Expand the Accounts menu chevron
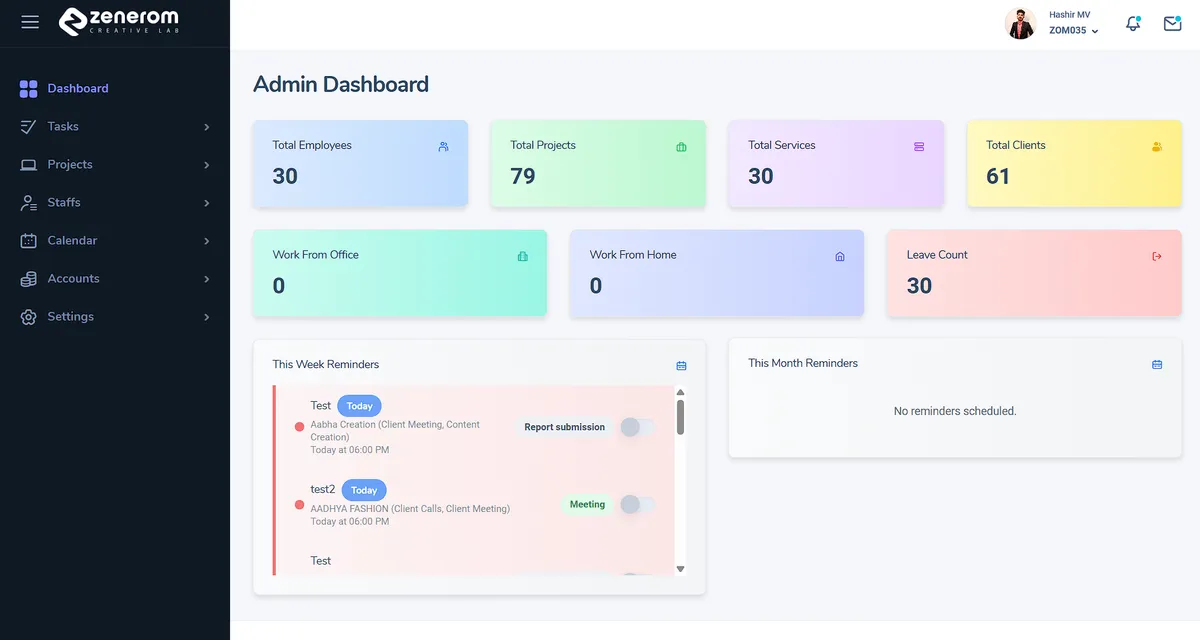Screen dimensions: 1200x640 207,279
